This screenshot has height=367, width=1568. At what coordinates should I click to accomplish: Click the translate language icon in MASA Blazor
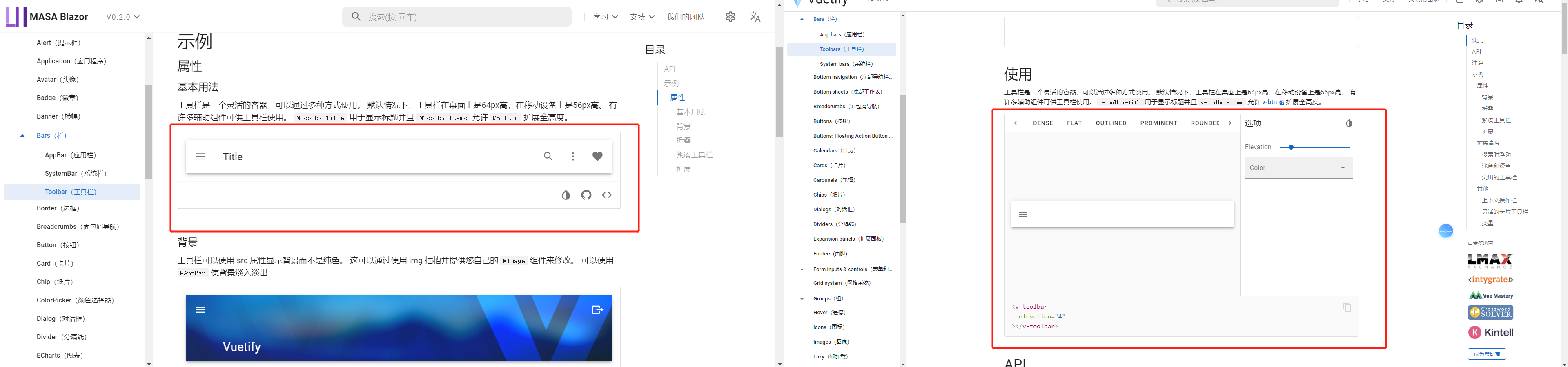tap(755, 16)
